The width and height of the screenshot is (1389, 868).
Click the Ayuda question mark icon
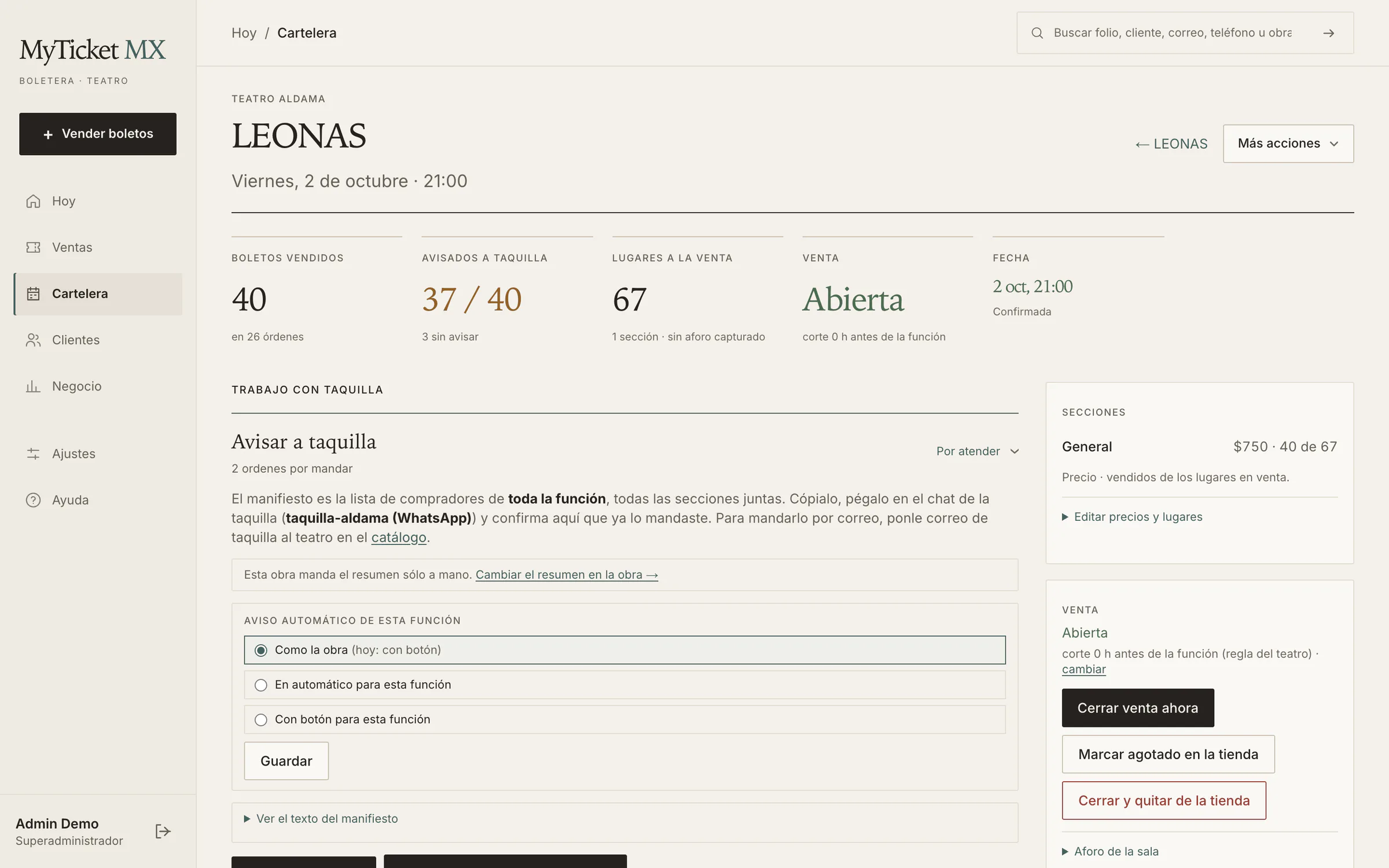click(33, 500)
